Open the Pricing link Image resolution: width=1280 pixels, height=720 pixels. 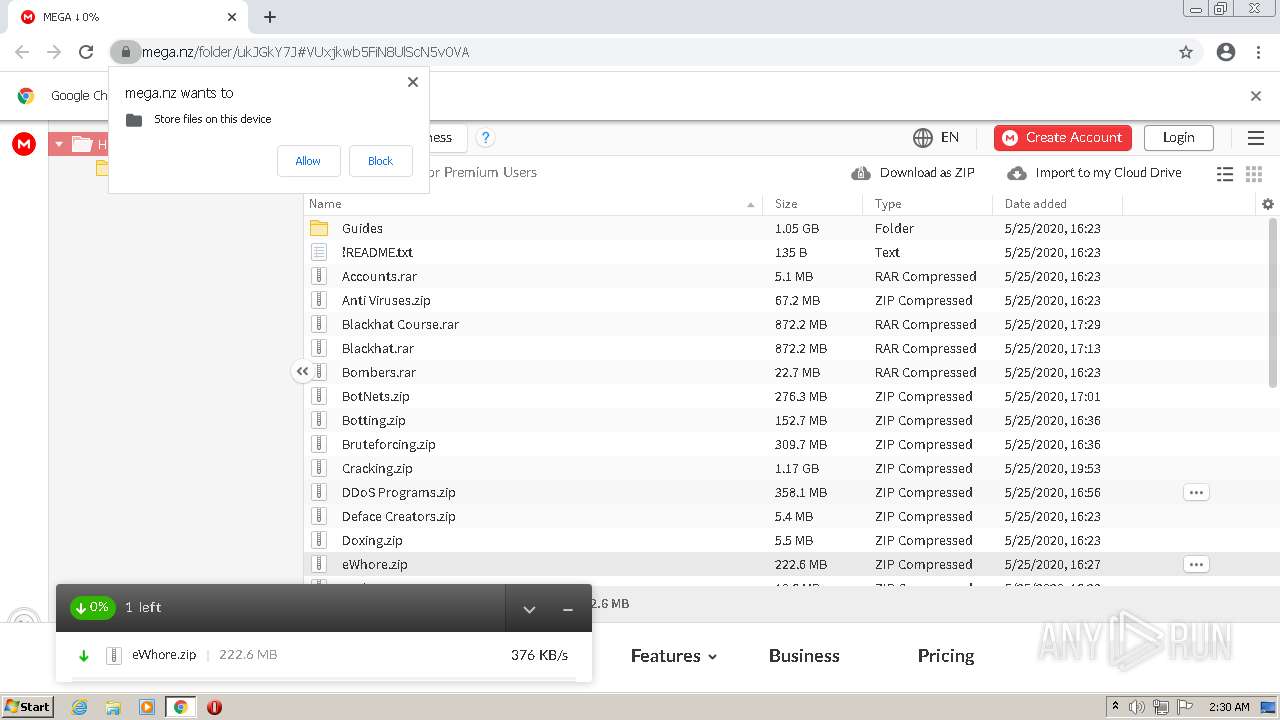[x=946, y=656]
